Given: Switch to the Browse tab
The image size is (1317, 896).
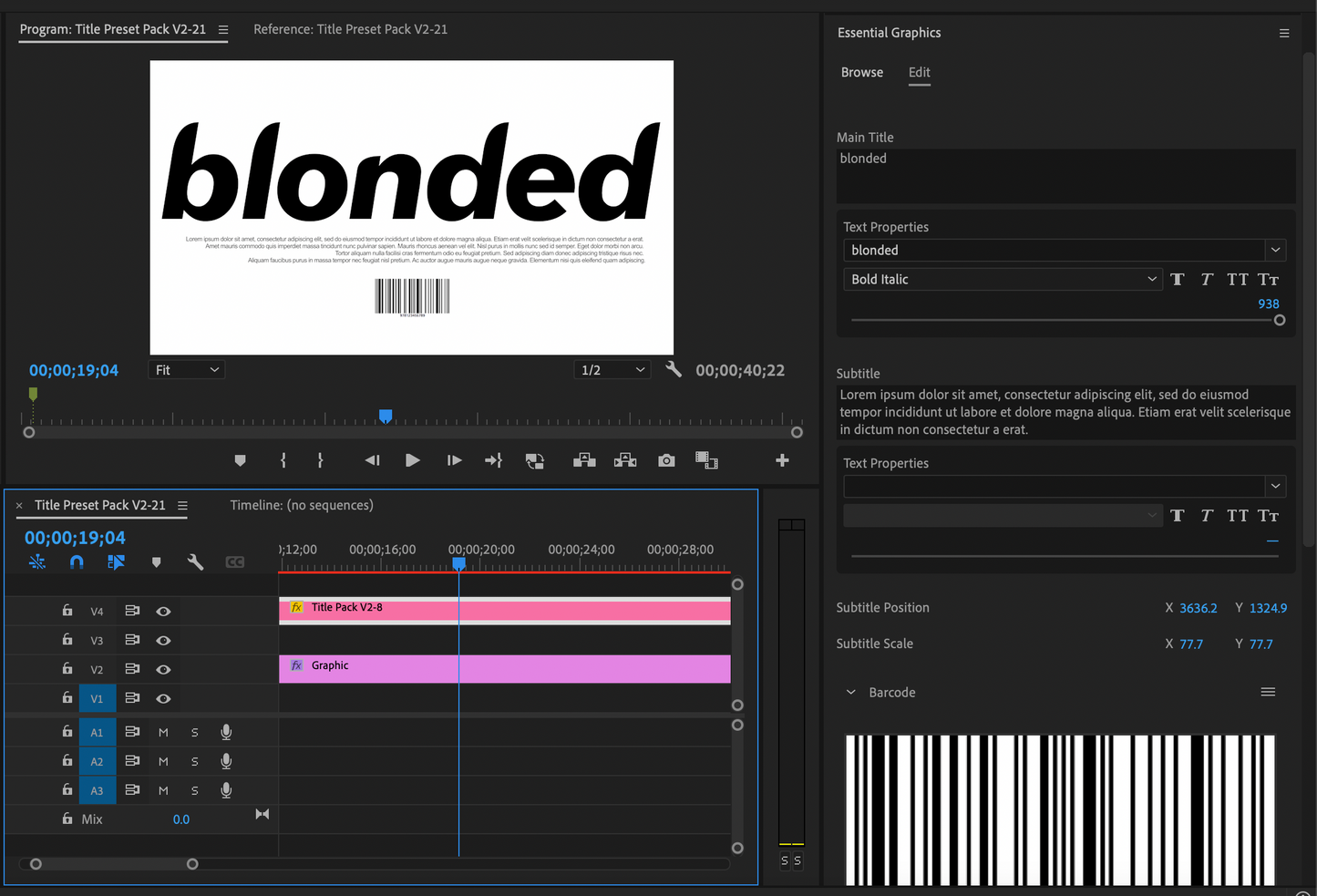Looking at the screenshot, I should [x=861, y=73].
